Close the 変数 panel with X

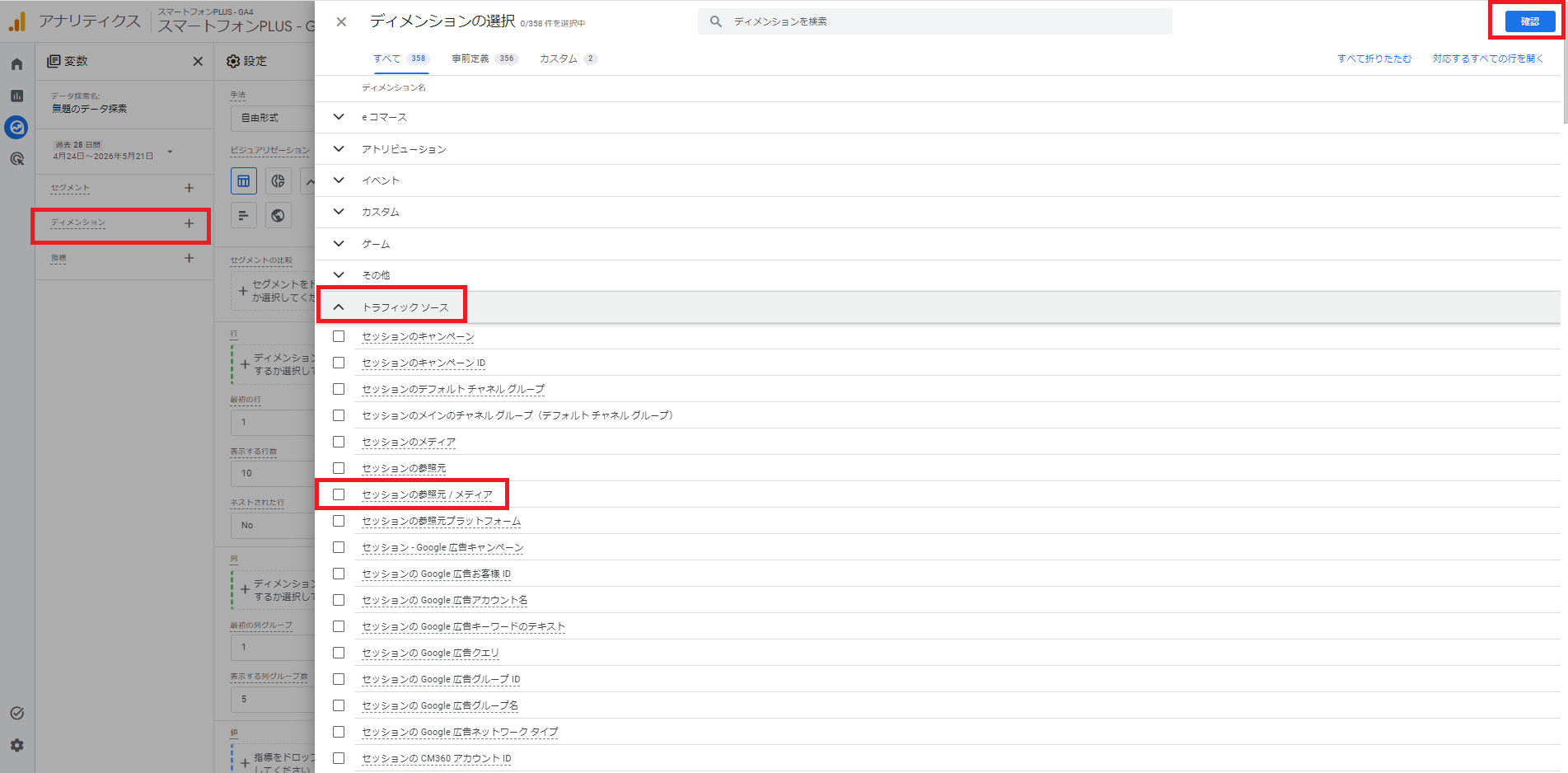point(198,61)
